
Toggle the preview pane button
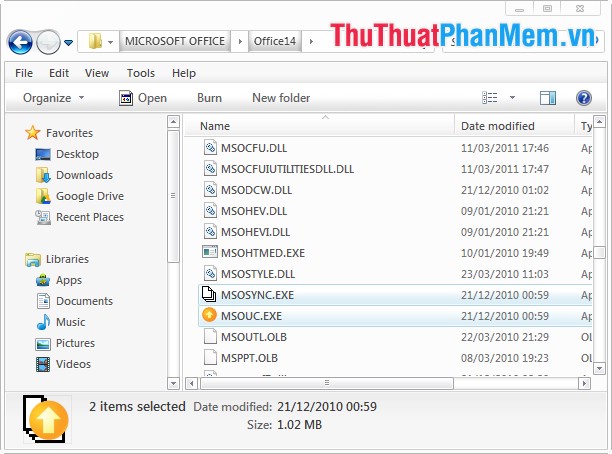click(x=548, y=98)
